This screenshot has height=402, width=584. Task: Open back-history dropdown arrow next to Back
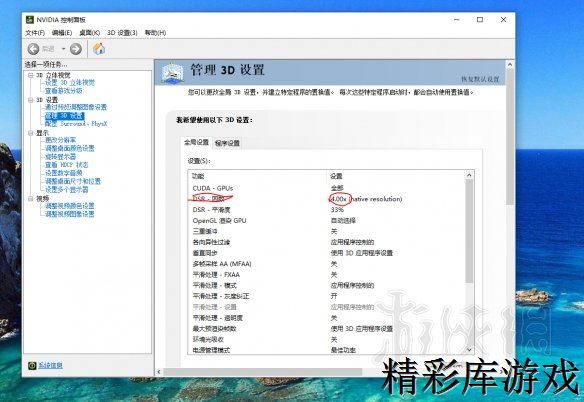(x=63, y=49)
